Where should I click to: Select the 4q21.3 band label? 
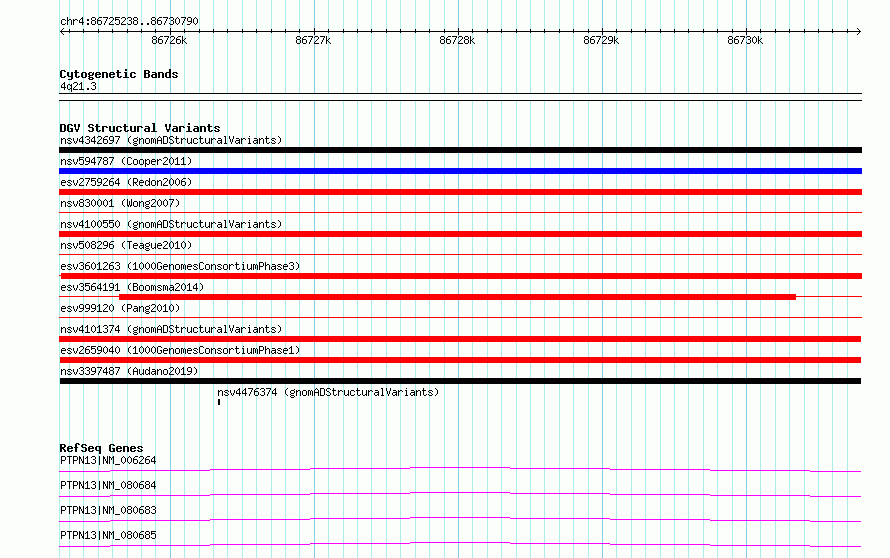pyautogui.click(x=78, y=86)
